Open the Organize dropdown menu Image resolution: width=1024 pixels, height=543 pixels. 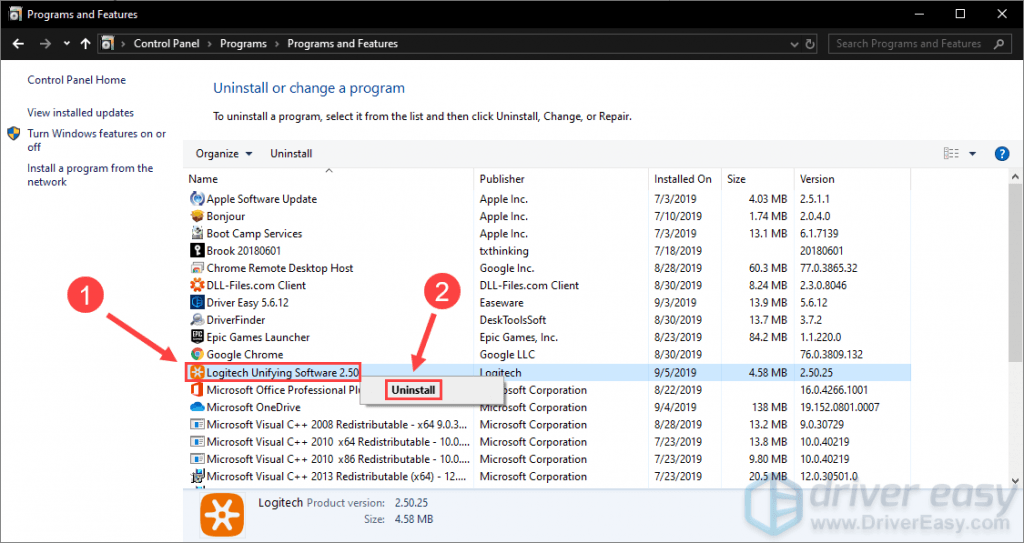(x=224, y=154)
